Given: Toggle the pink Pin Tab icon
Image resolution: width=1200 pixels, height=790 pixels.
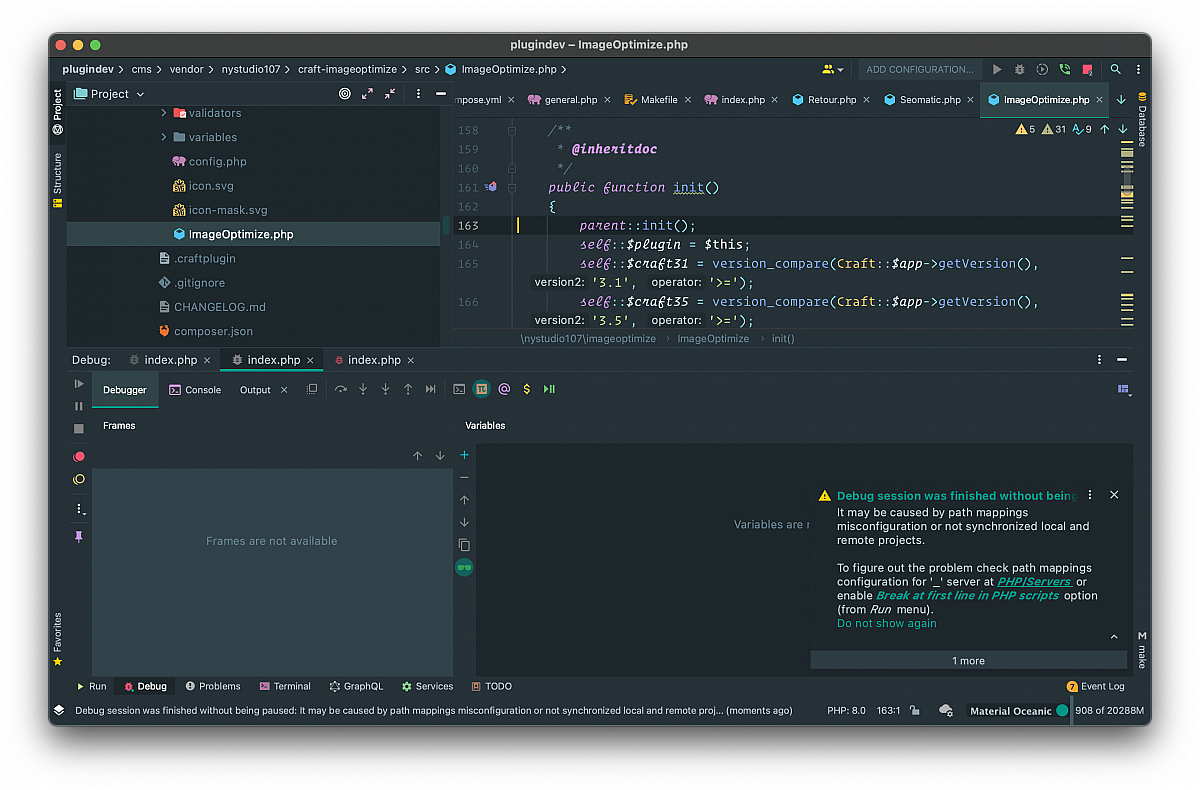Looking at the screenshot, I should coord(79,537).
